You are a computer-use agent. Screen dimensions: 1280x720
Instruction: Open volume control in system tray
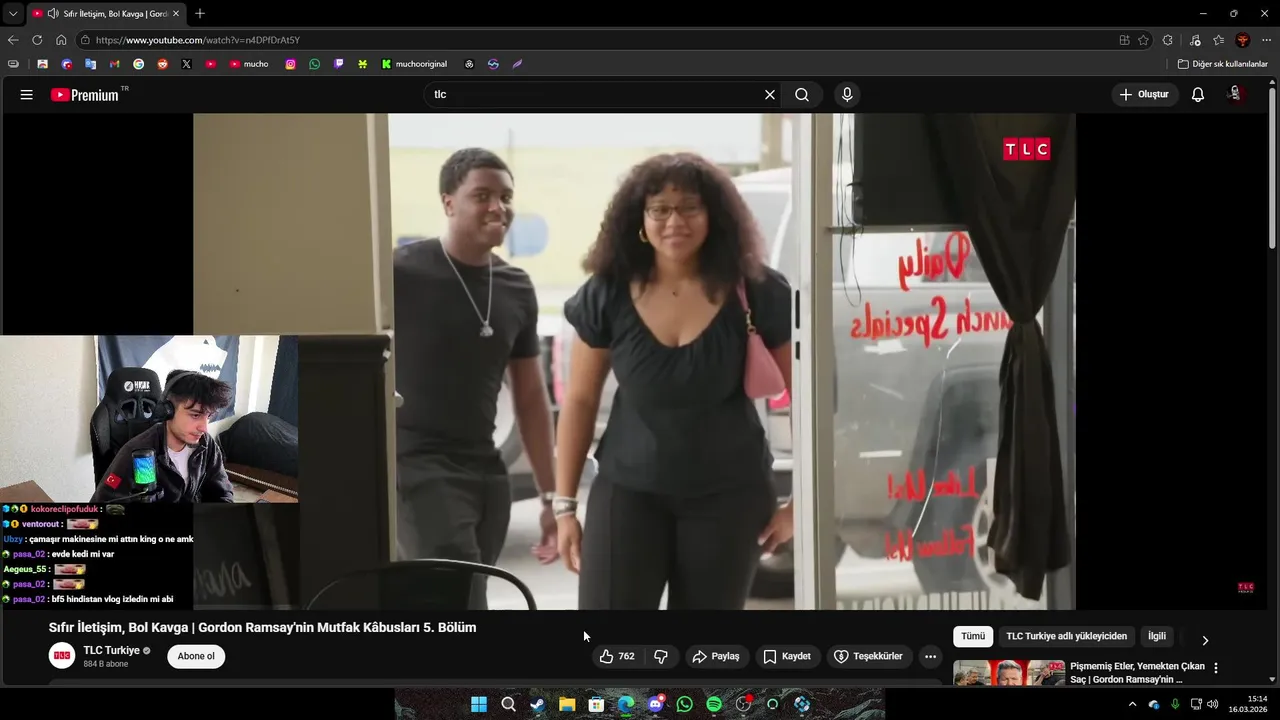pyautogui.click(x=1212, y=704)
